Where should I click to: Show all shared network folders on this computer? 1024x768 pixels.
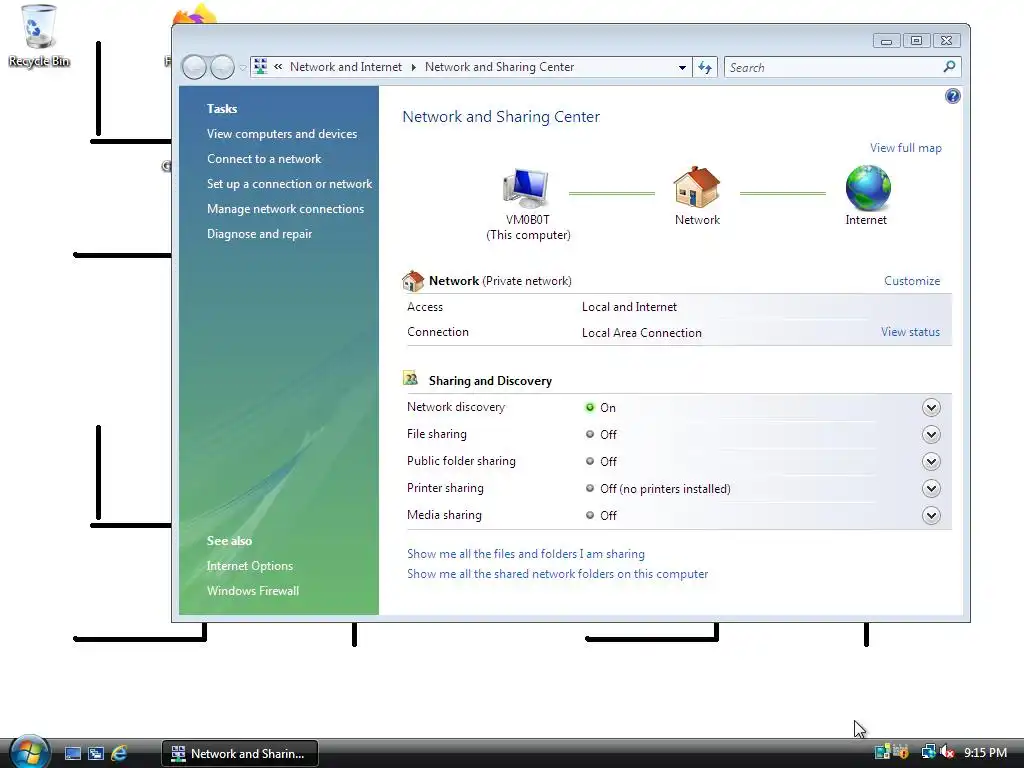tap(557, 574)
